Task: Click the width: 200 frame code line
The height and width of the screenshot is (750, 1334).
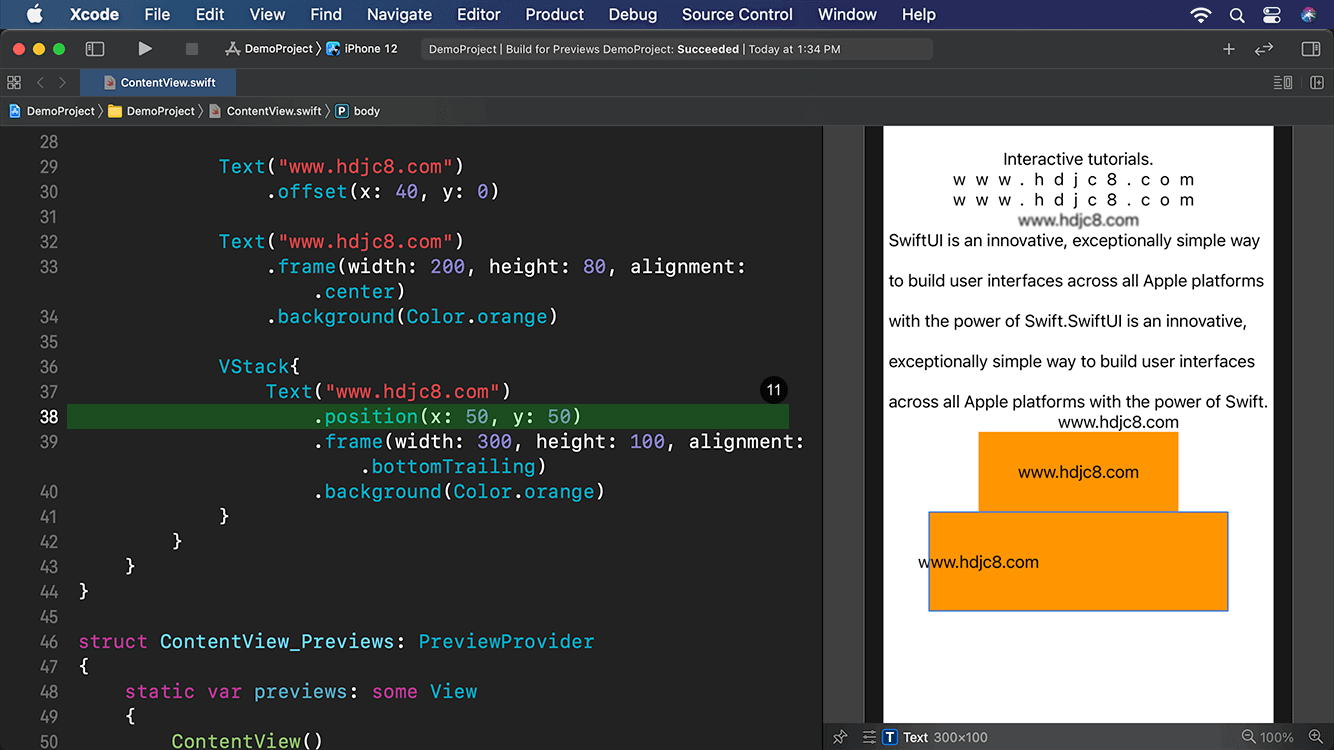Action: (506, 266)
